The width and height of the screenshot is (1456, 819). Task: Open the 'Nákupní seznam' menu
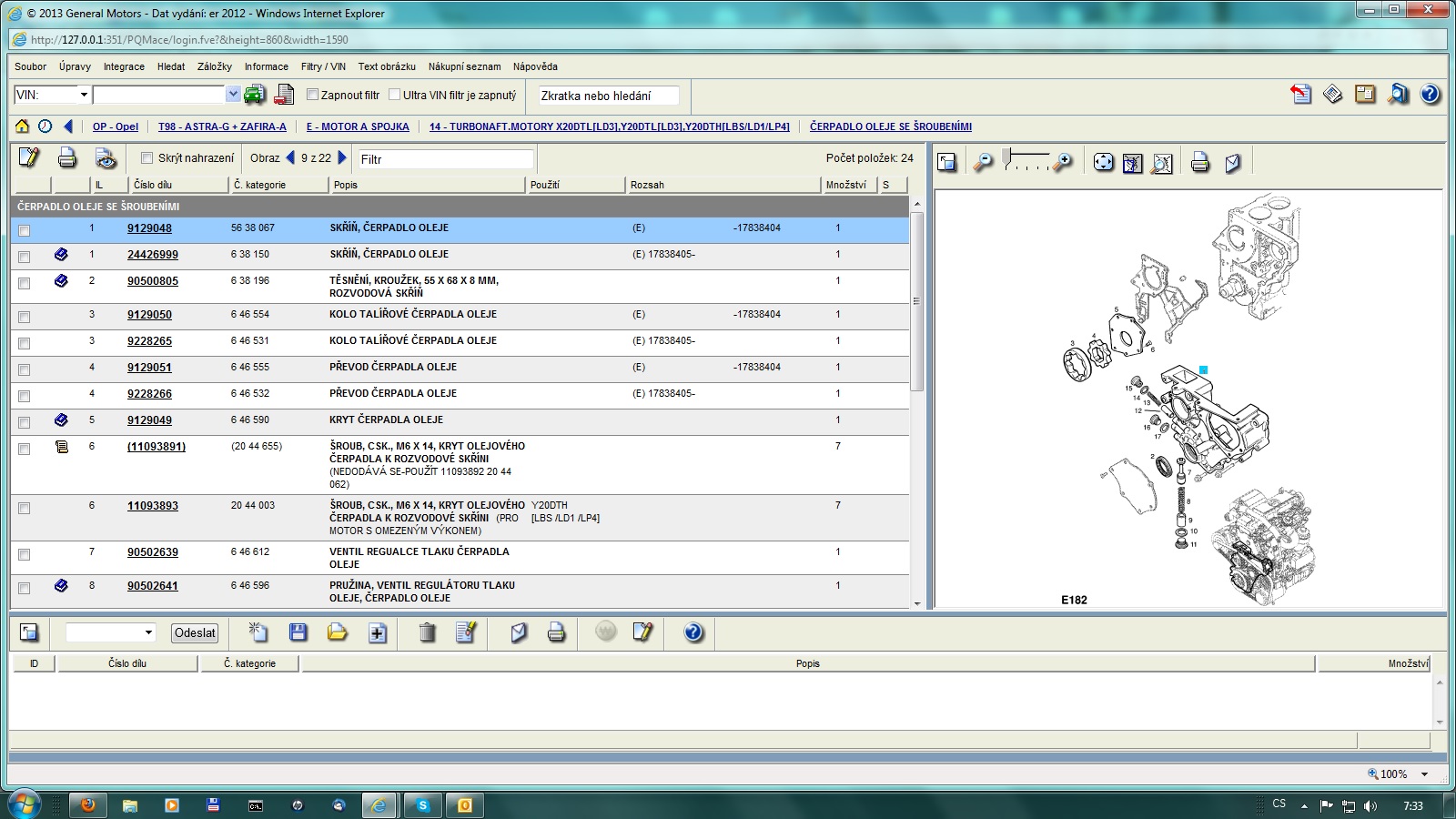pyautogui.click(x=464, y=66)
